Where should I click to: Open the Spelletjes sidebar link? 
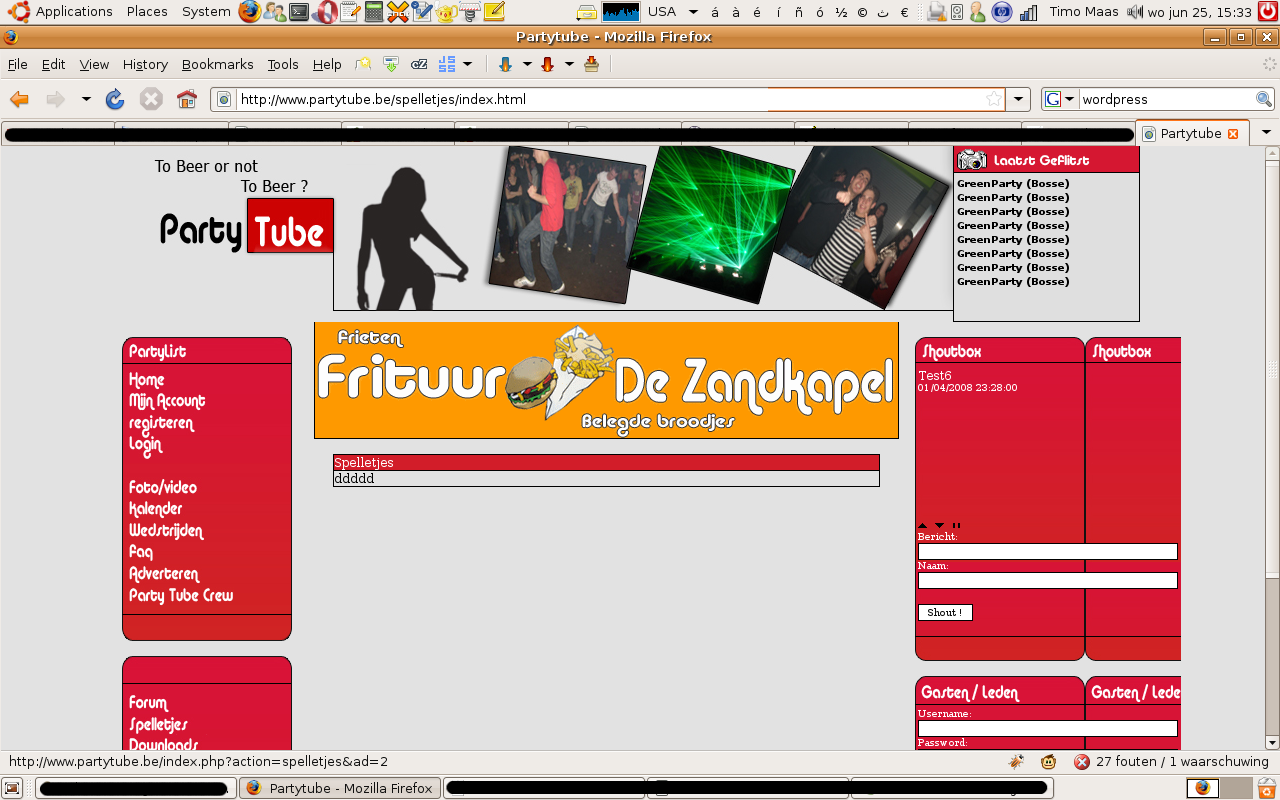coord(158,724)
